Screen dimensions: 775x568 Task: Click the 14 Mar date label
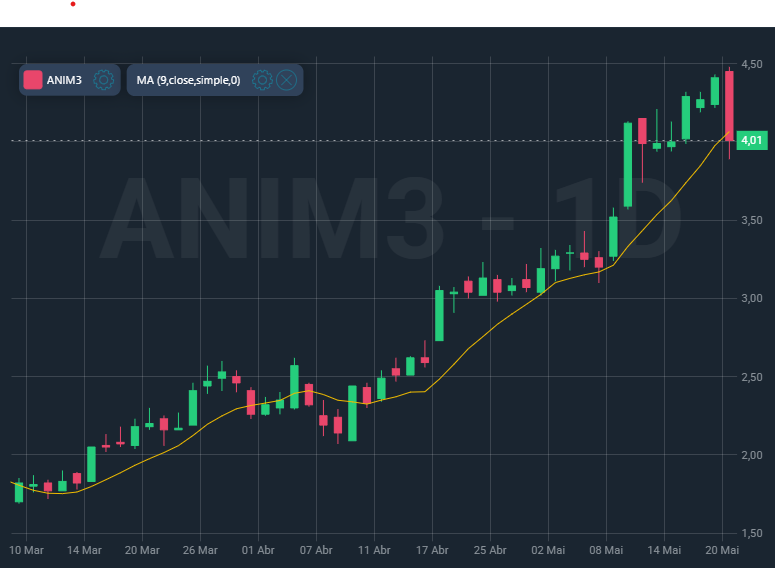click(x=85, y=550)
